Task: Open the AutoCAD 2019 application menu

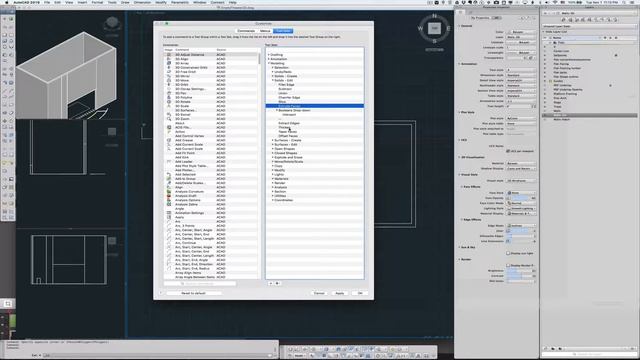Action: (27, 2)
